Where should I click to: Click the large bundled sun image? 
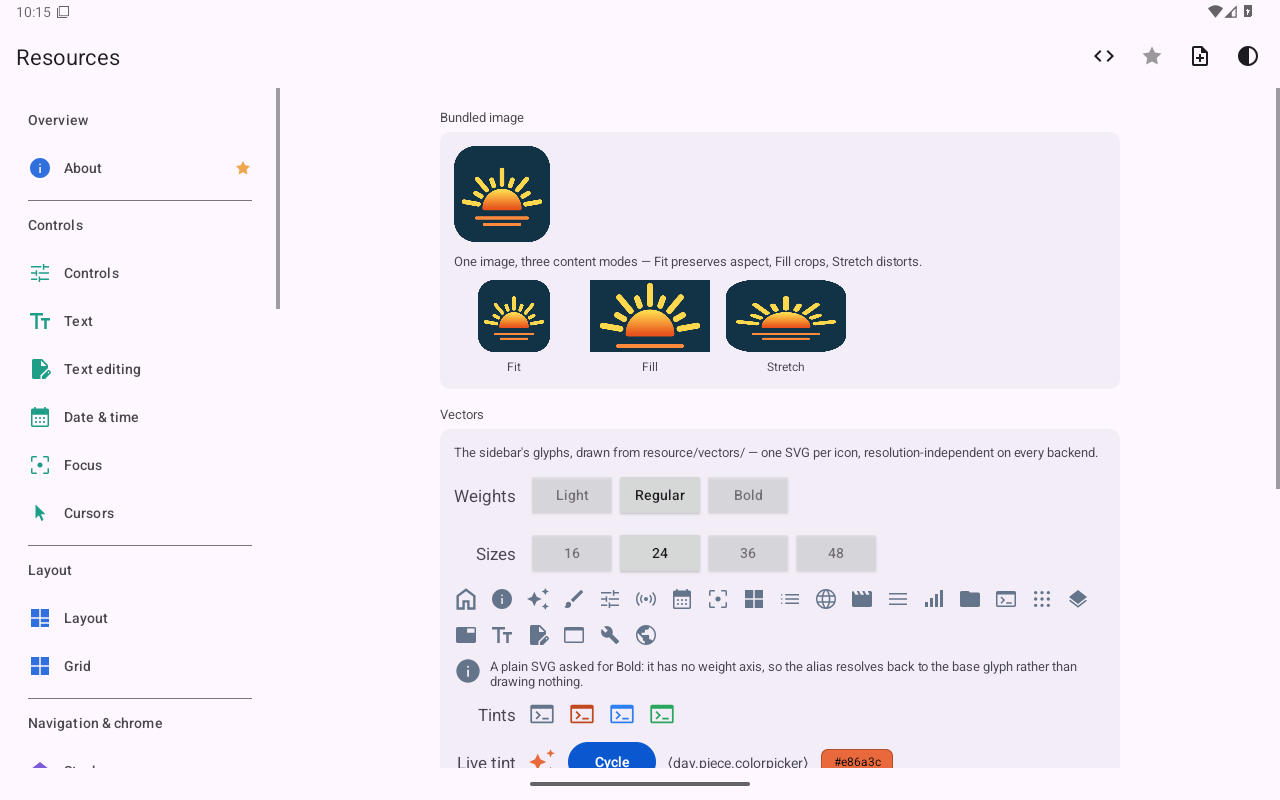(502, 194)
